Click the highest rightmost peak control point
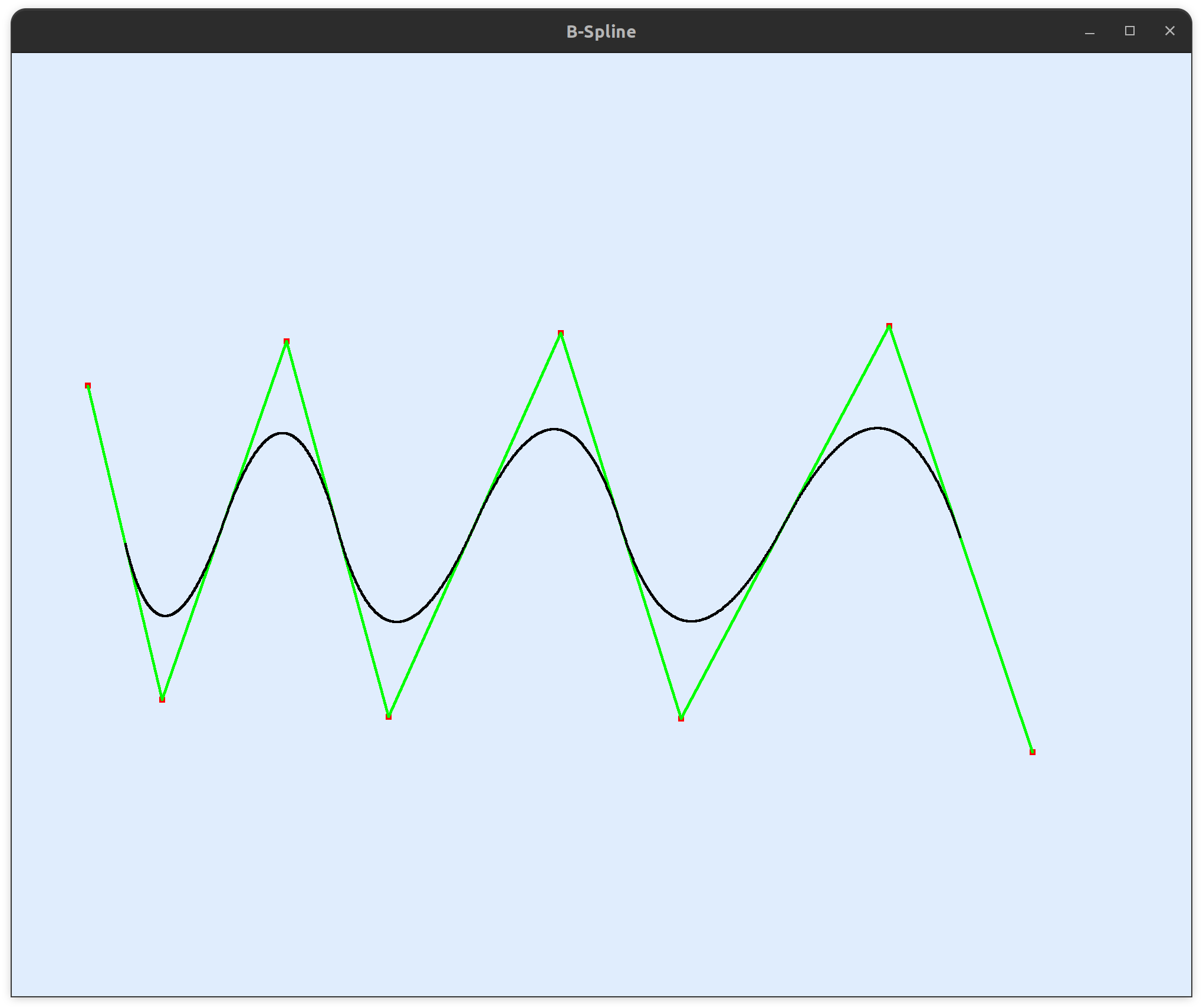 pyautogui.click(x=889, y=325)
